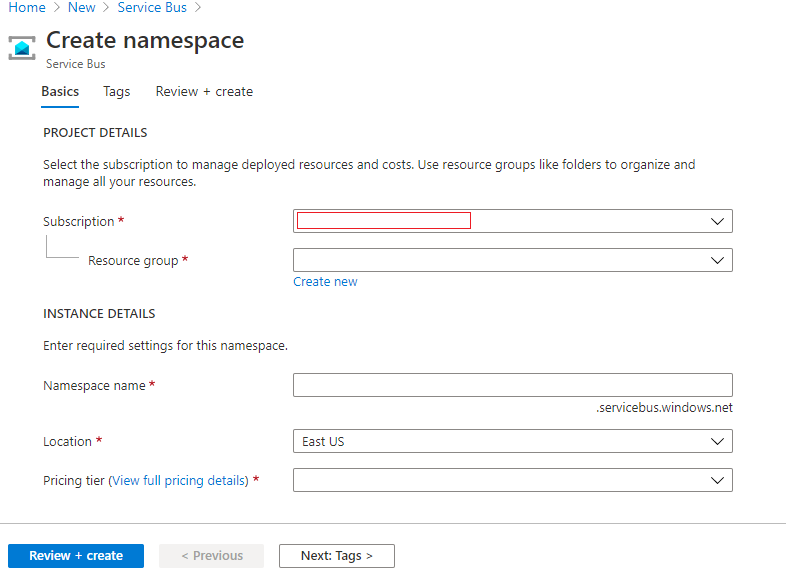Viewport: 786px width, 587px height.
Task: Open View full pricing details link
Action: (180, 481)
